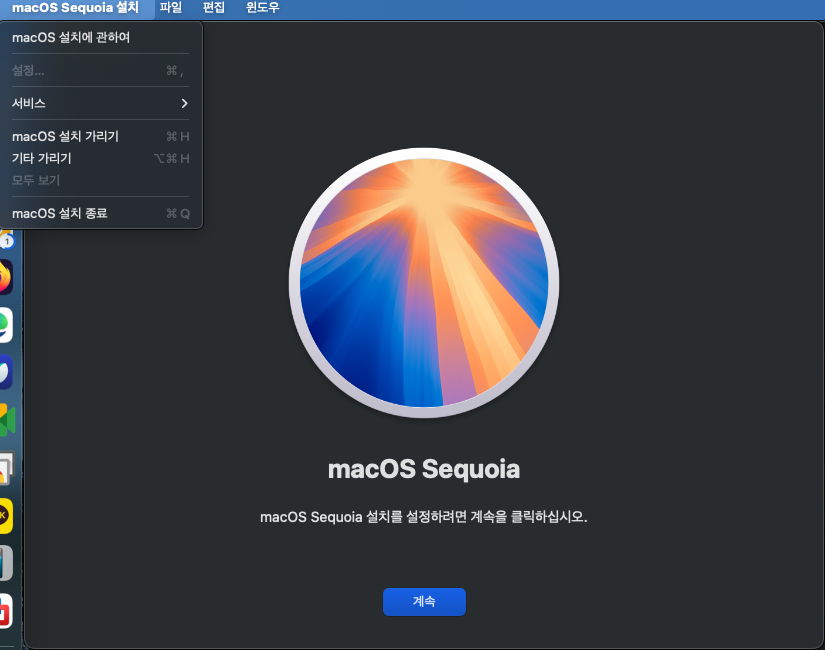
Task: Click the dimmed 설정... menu item
Action: (x=28, y=71)
